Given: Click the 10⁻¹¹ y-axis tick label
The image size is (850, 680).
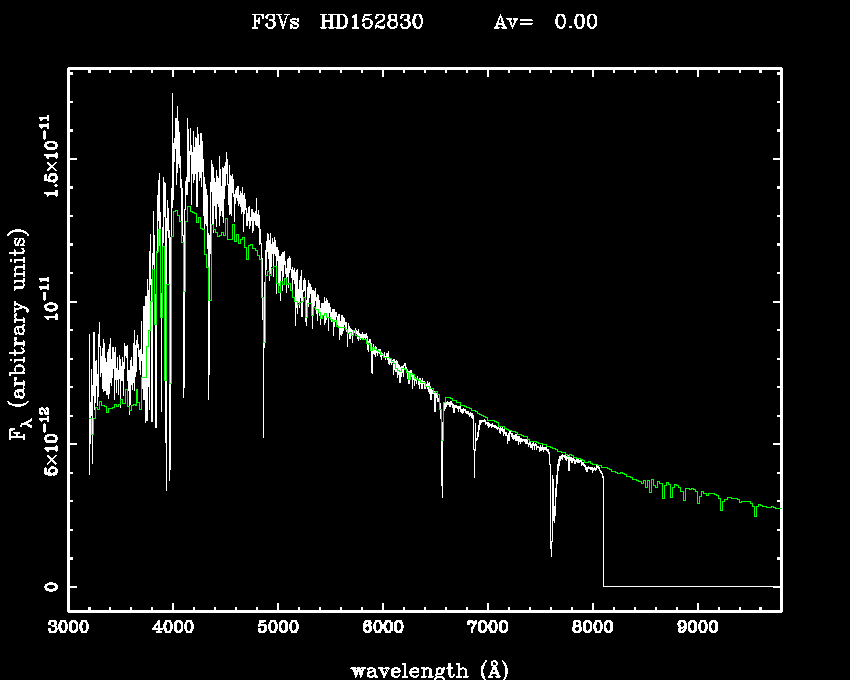Looking at the screenshot, I should tap(47, 301).
